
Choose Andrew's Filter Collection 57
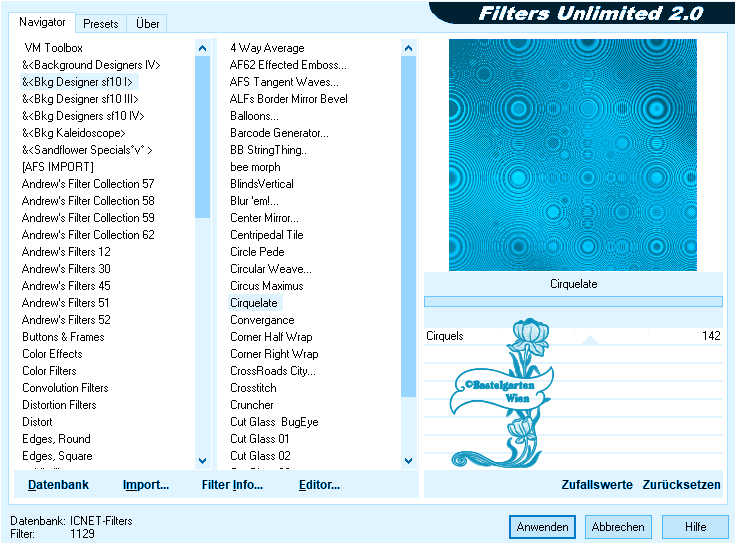pos(88,184)
